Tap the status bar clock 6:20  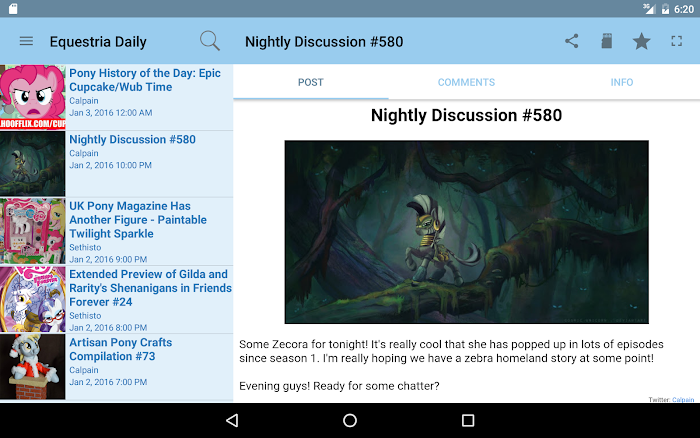(683, 9)
